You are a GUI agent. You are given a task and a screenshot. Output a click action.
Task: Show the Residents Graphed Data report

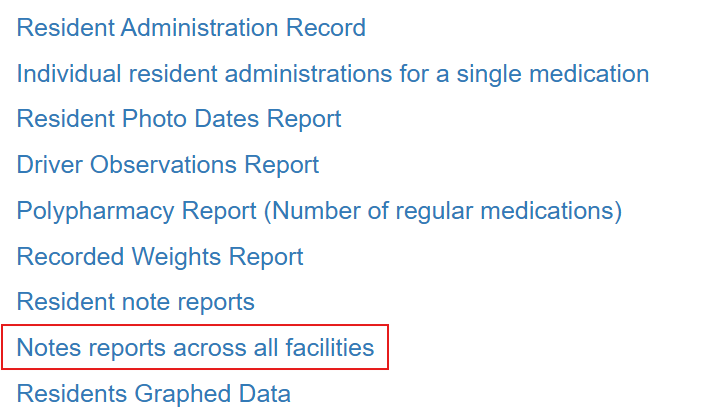click(x=154, y=394)
